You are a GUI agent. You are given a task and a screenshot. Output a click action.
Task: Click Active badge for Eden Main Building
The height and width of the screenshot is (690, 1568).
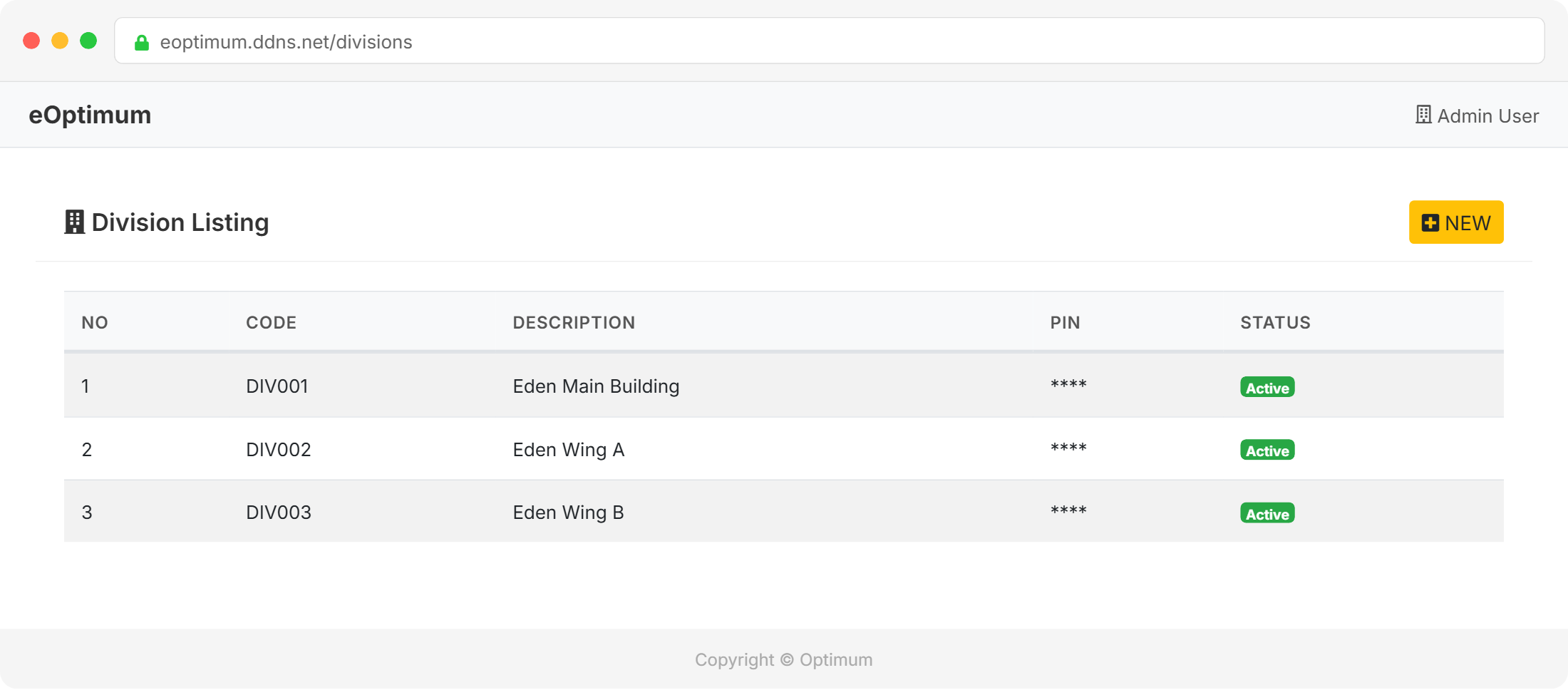coord(1267,388)
